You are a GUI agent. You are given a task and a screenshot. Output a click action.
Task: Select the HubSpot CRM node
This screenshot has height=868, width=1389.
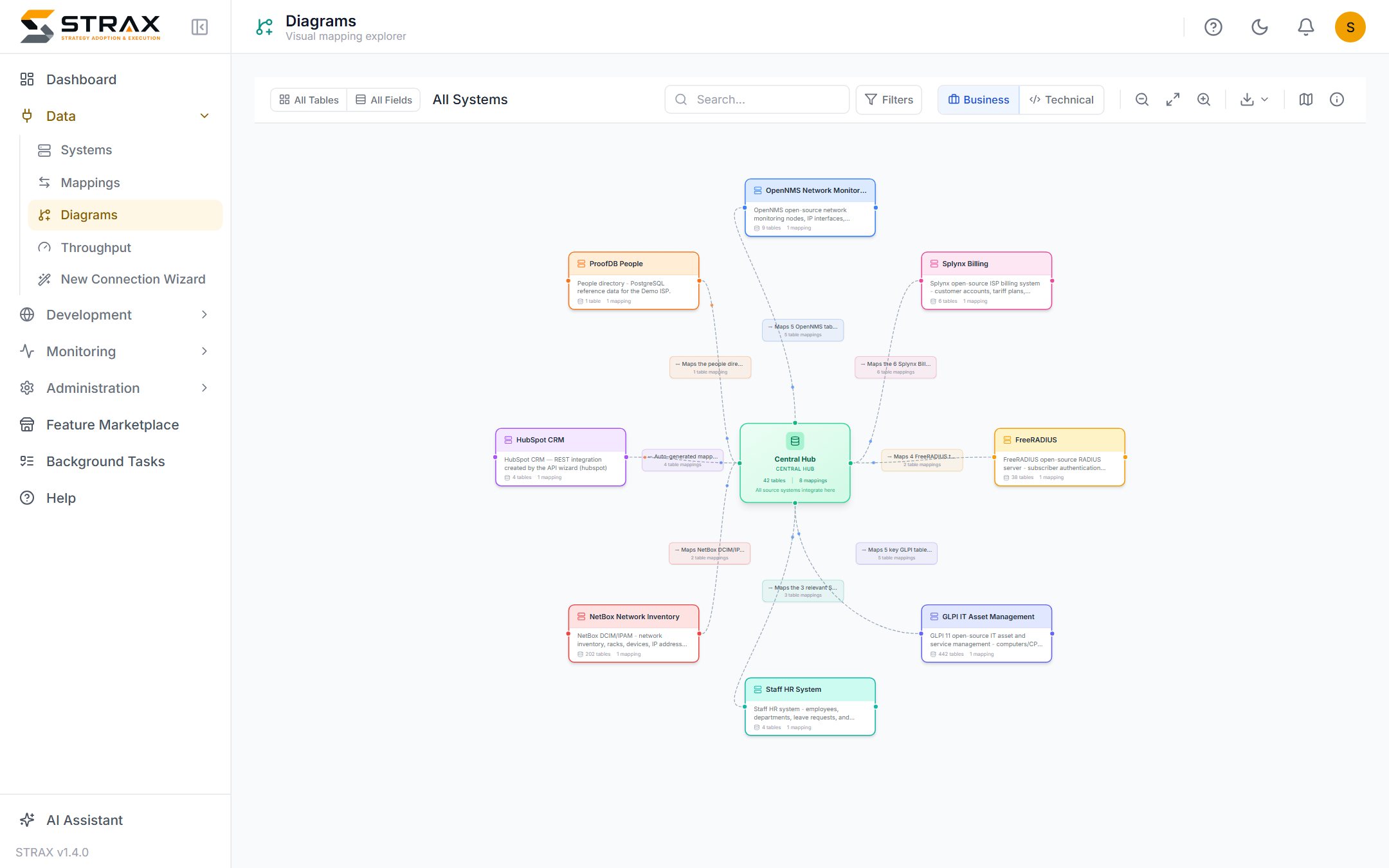[560, 457]
